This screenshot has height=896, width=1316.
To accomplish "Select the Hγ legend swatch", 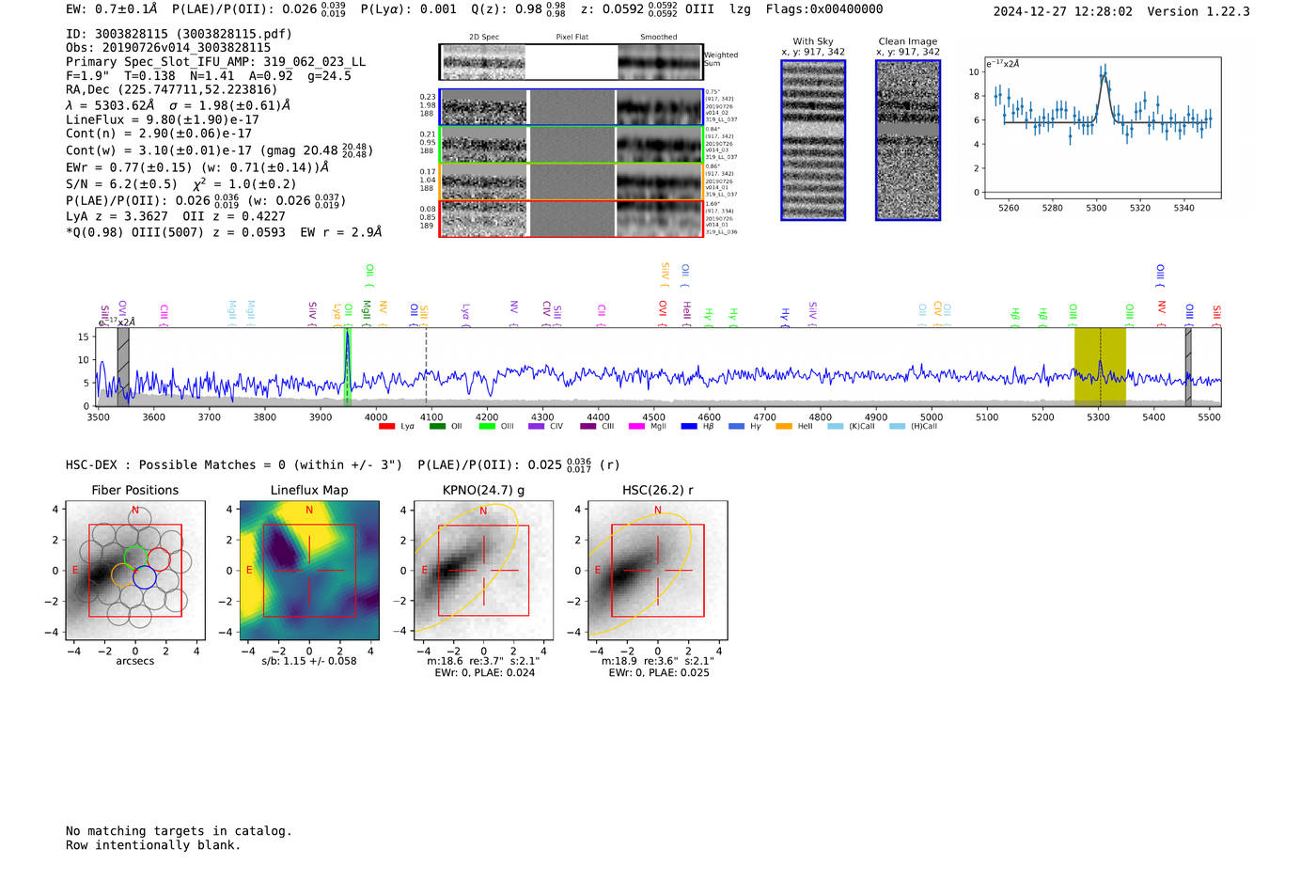I will pos(736,427).
